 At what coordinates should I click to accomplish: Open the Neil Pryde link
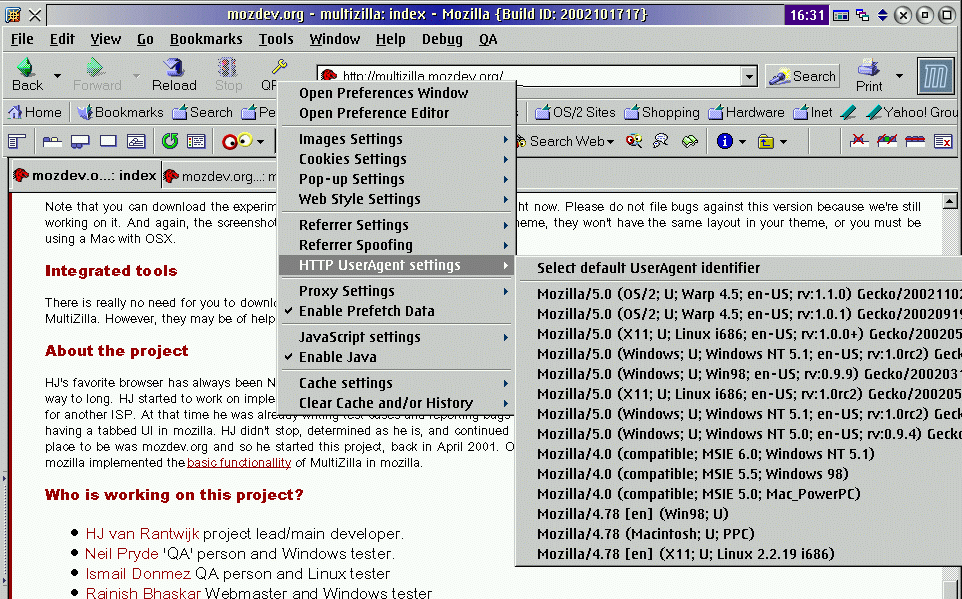121,554
